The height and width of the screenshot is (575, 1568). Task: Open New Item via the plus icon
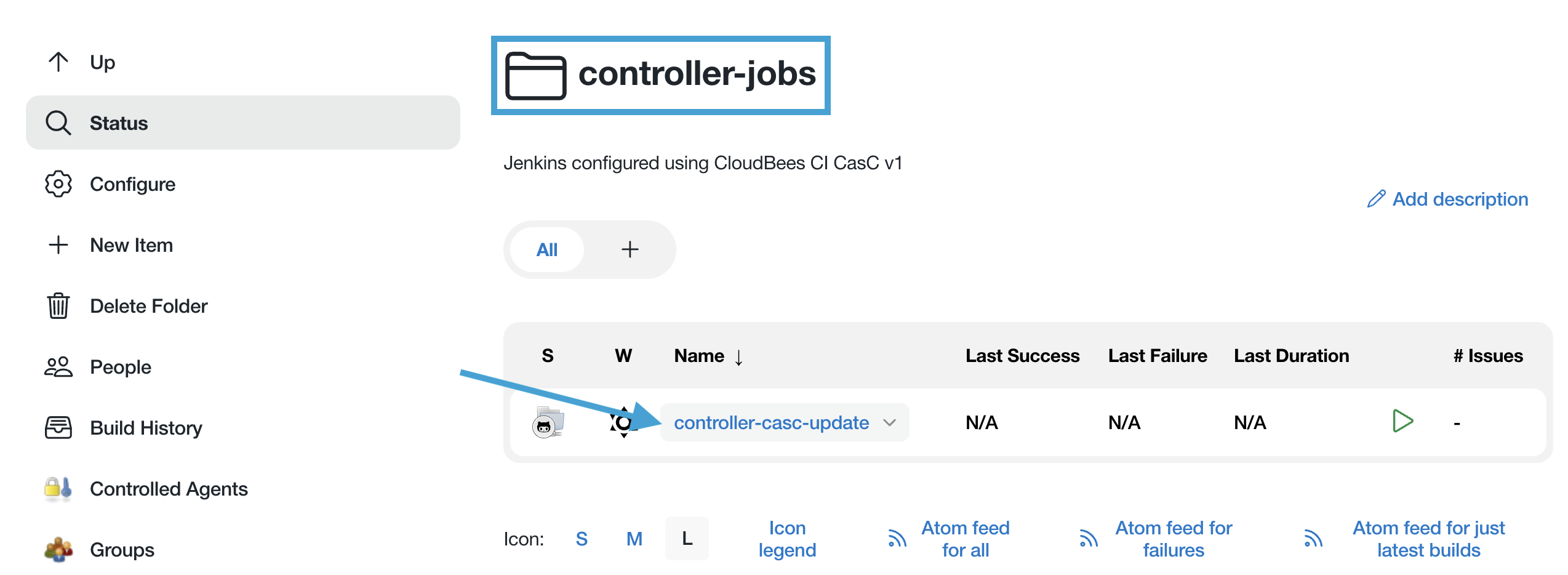pos(58,244)
